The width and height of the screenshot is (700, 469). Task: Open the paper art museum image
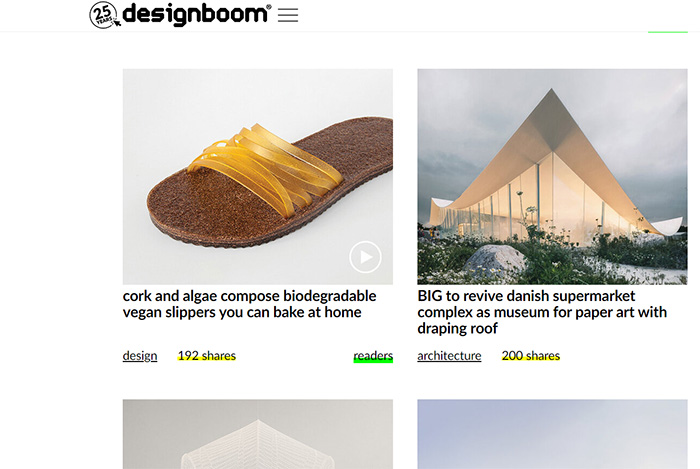[x=552, y=176]
